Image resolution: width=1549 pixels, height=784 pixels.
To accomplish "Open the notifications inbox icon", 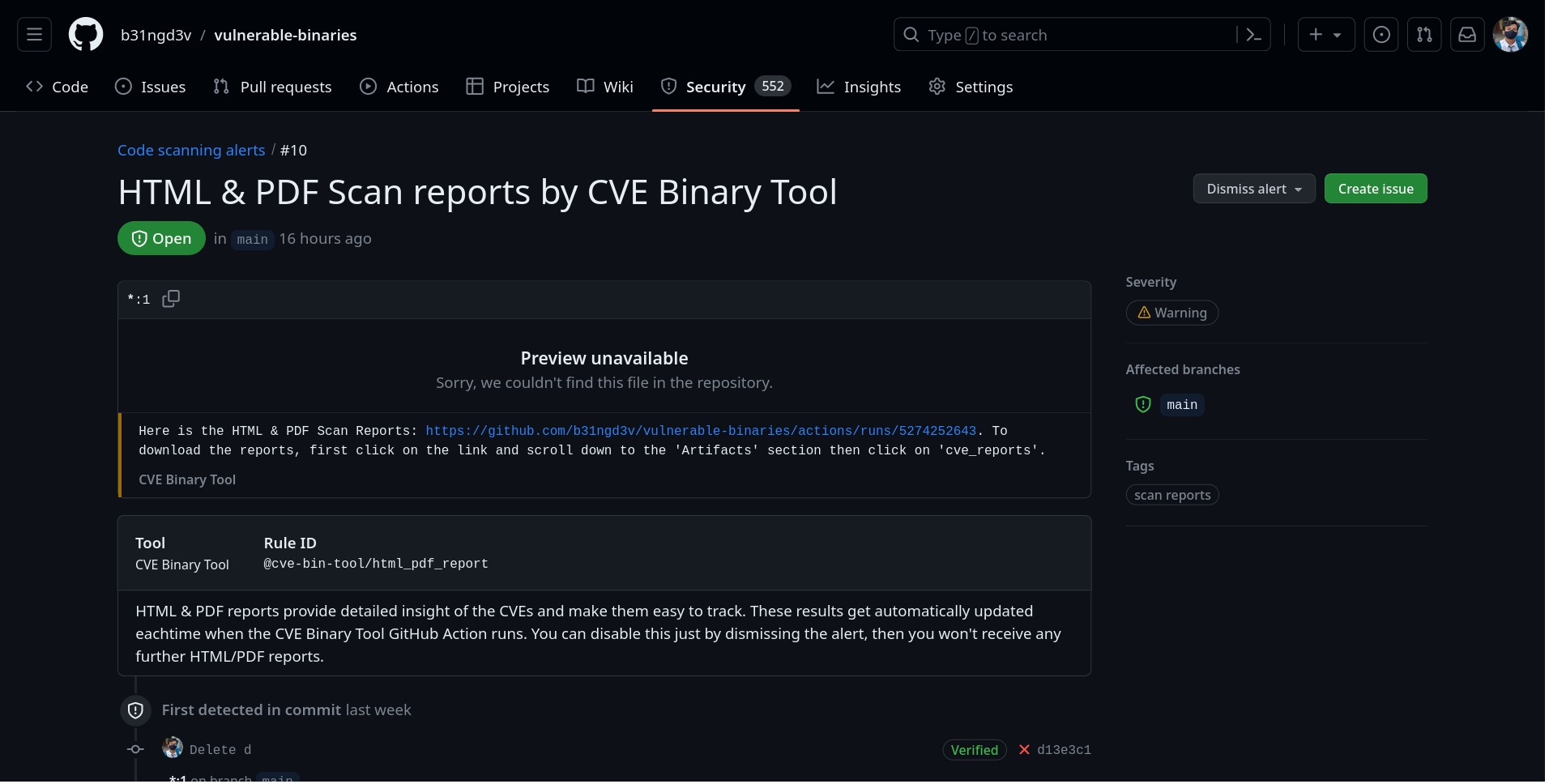I will pyautogui.click(x=1467, y=35).
